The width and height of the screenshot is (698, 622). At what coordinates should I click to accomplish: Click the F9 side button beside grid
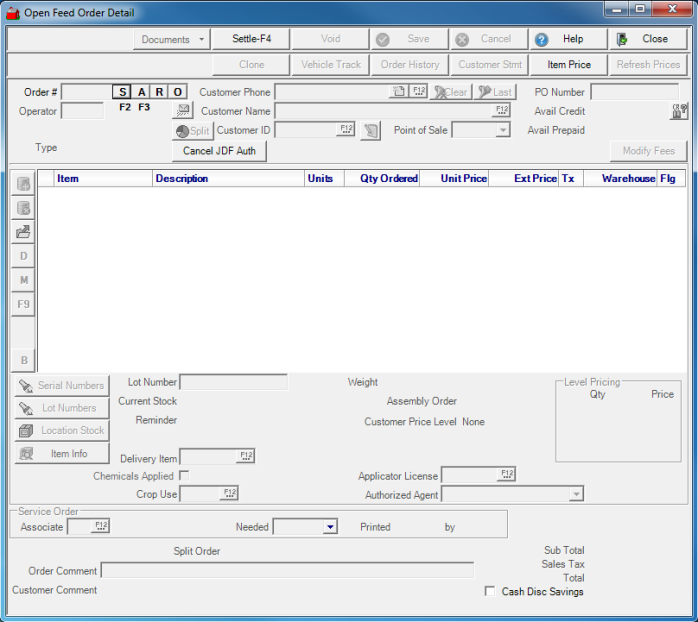click(24, 303)
